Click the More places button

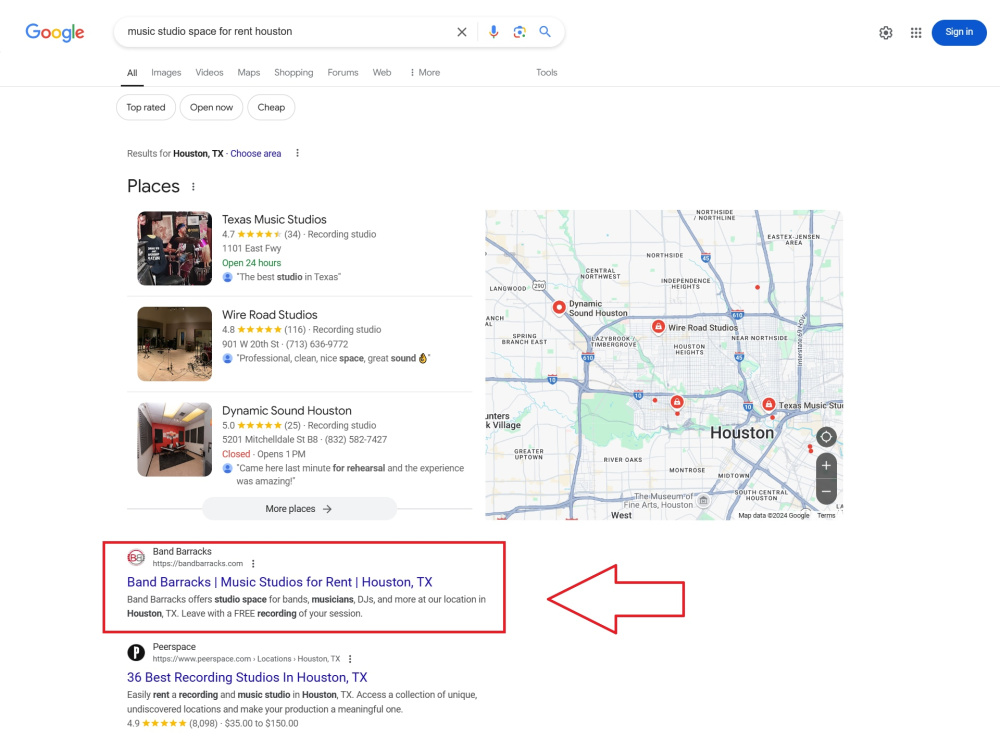[299, 509]
